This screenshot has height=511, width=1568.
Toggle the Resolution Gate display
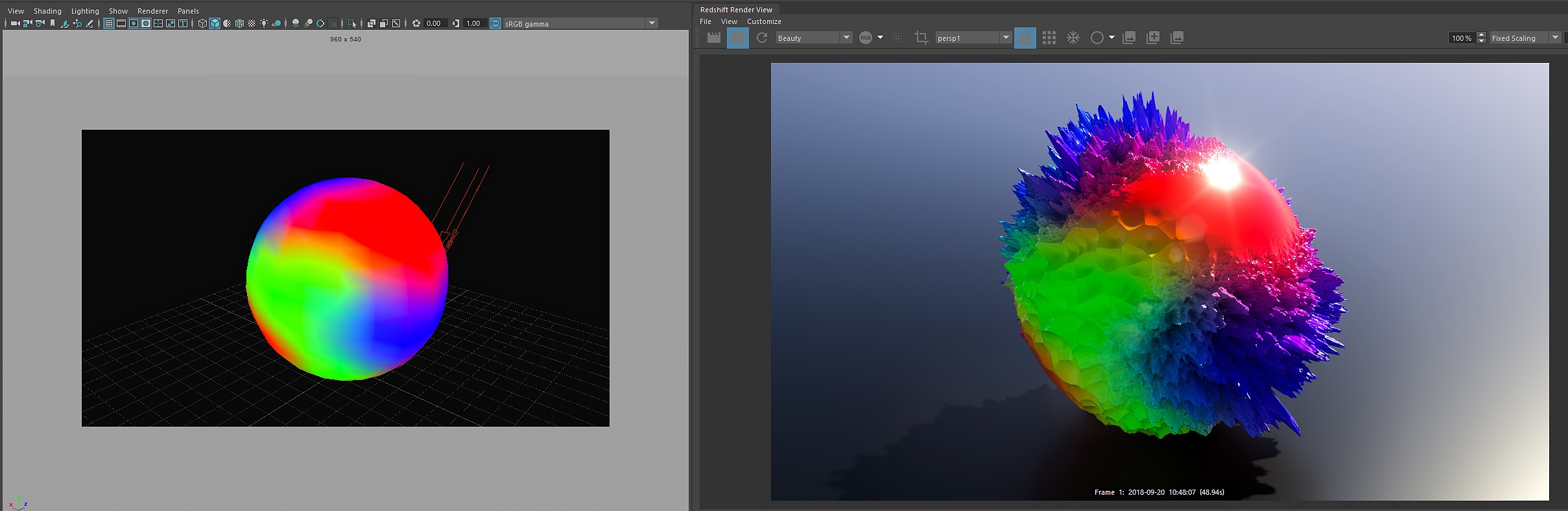pos(134,23)
